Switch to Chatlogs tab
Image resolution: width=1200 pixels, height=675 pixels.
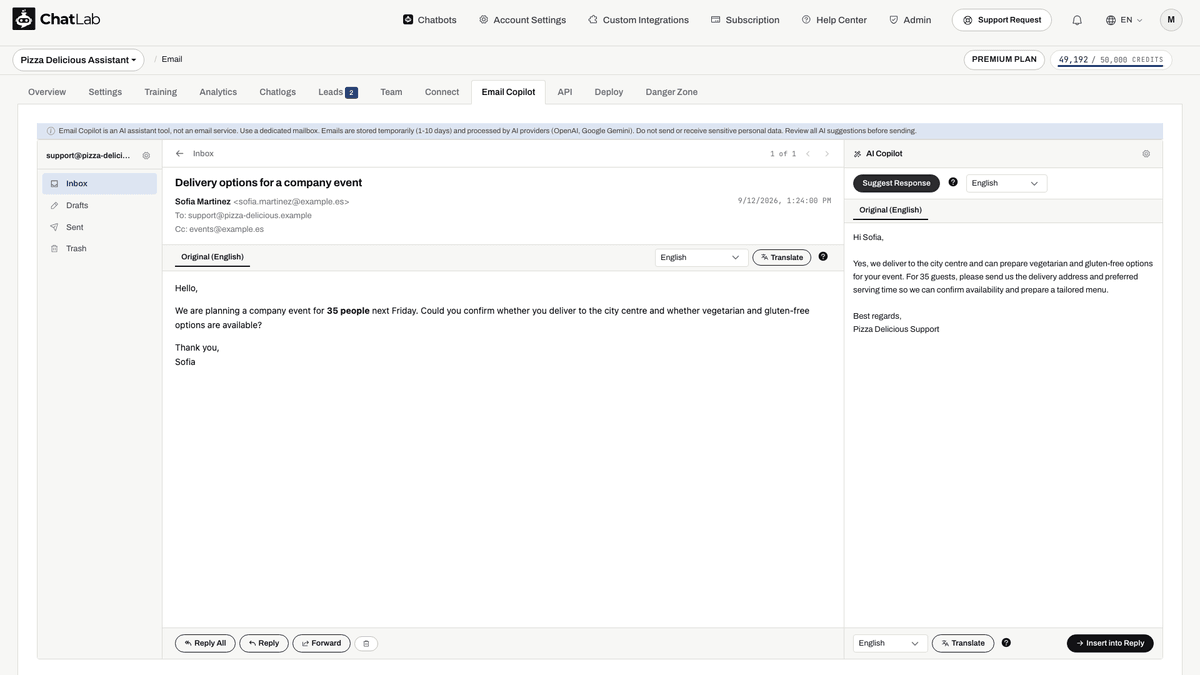278,92
